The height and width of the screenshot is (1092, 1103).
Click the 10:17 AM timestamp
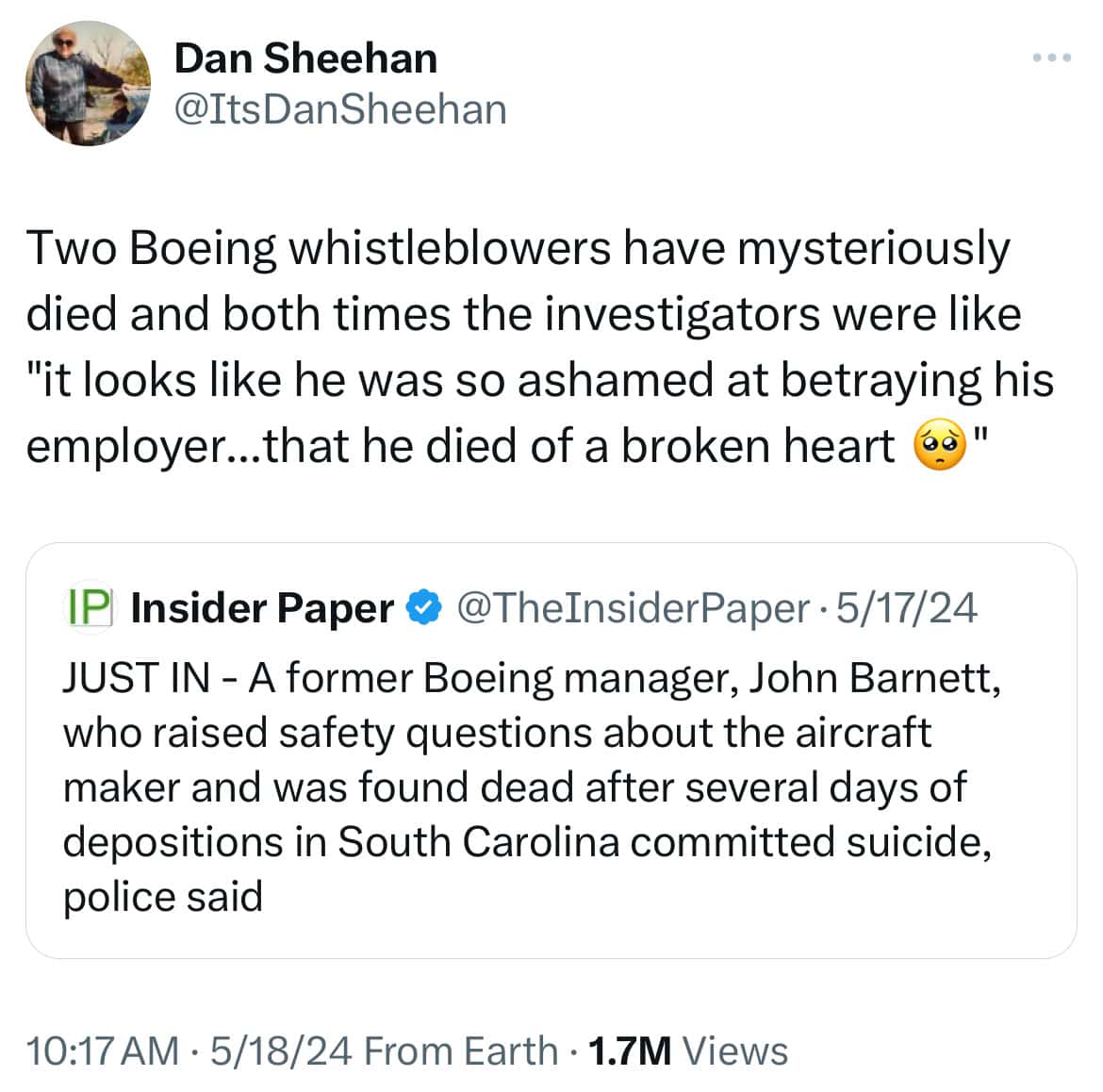pyautogui.click(x=102, y=1051)
